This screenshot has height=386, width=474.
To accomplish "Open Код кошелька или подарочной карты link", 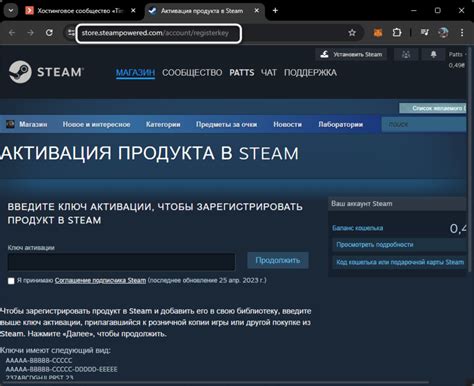I will click(x=400, y=262).
